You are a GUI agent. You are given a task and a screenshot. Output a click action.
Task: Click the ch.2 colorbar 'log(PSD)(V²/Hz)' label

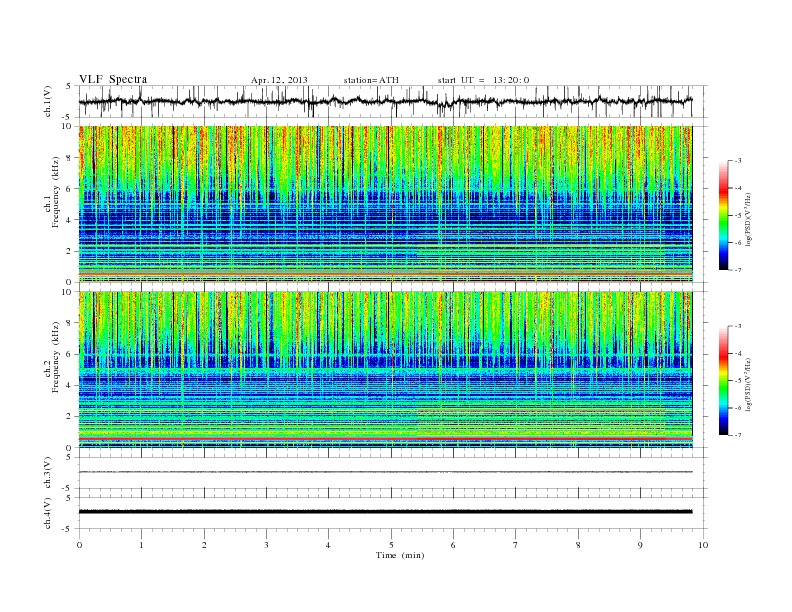coord(749,385)
